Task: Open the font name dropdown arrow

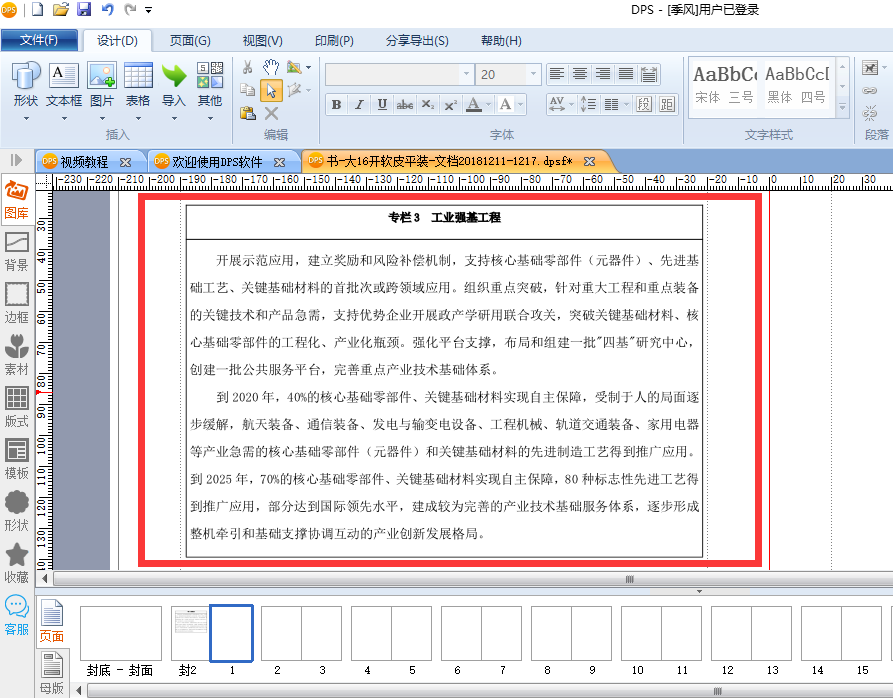Action: [x=466, y=74]
